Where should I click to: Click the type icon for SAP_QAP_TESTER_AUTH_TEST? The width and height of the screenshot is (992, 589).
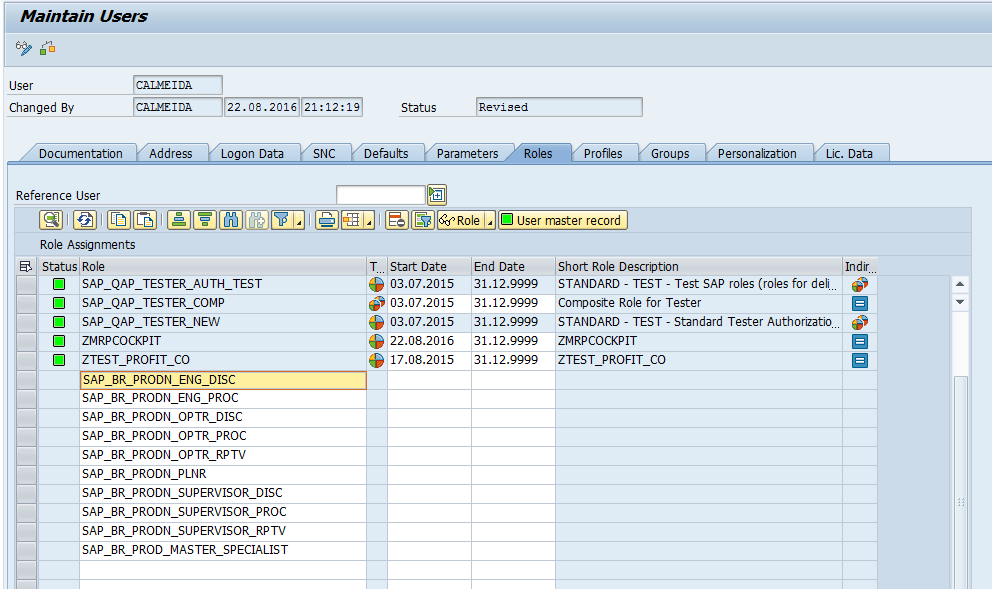point(376,284)
